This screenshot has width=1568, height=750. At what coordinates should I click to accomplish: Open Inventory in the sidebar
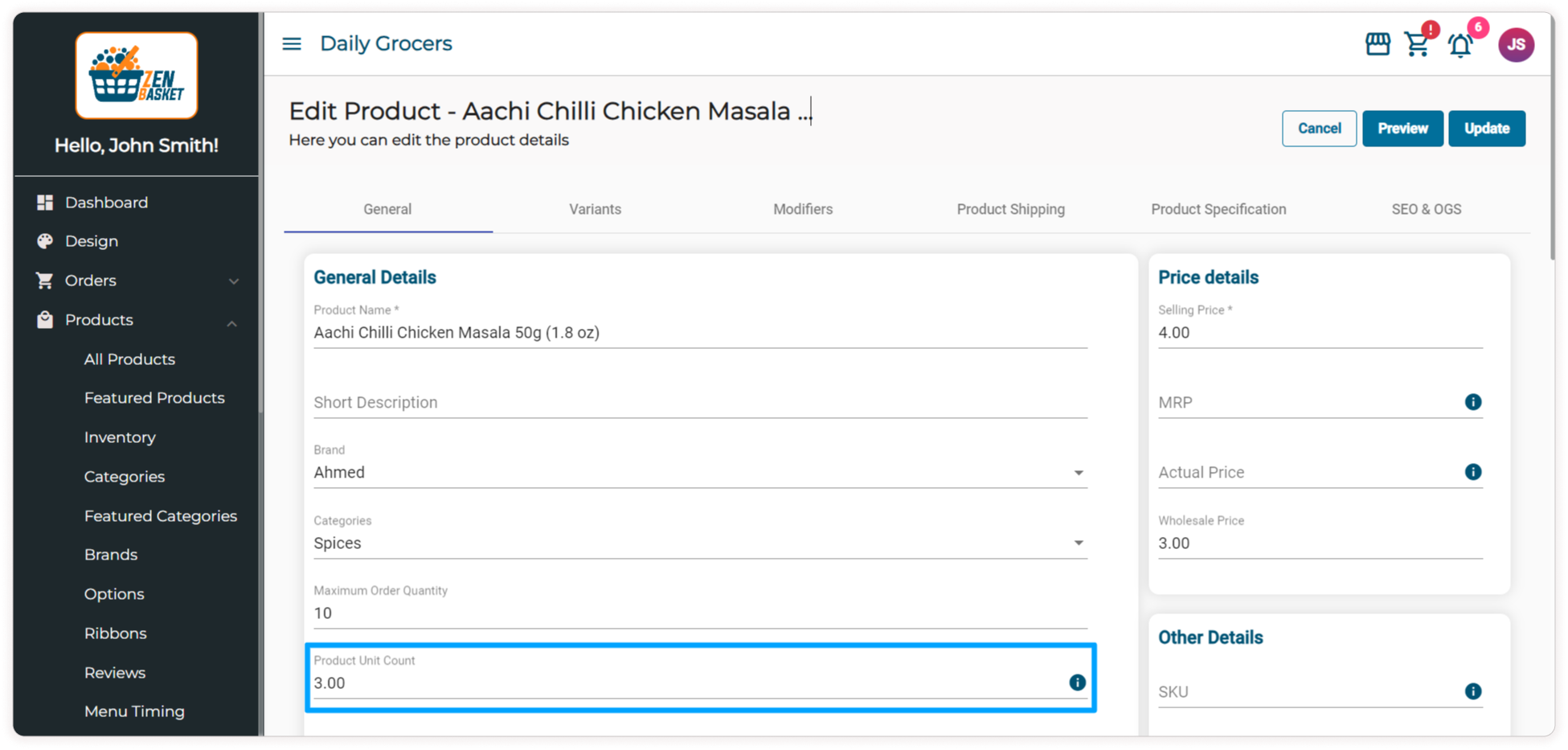click(x=120, y=437)
